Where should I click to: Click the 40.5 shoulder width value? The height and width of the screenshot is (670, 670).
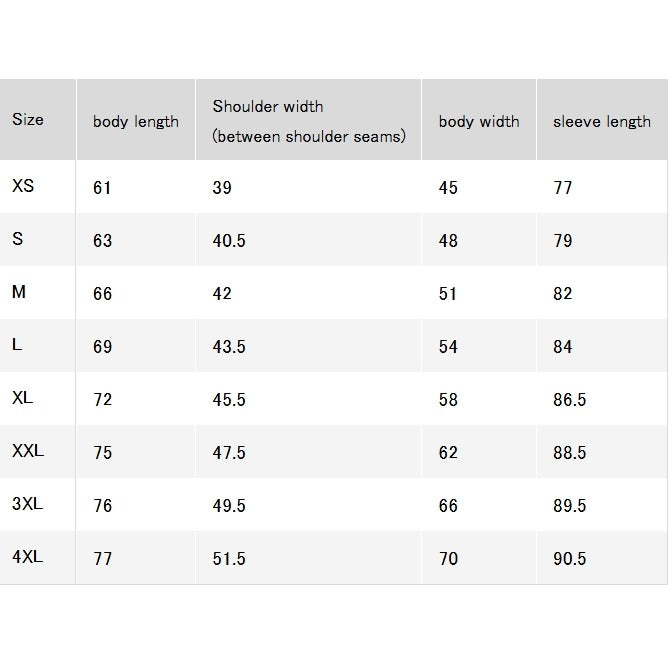pyautogui.click(x=229, y=241)
